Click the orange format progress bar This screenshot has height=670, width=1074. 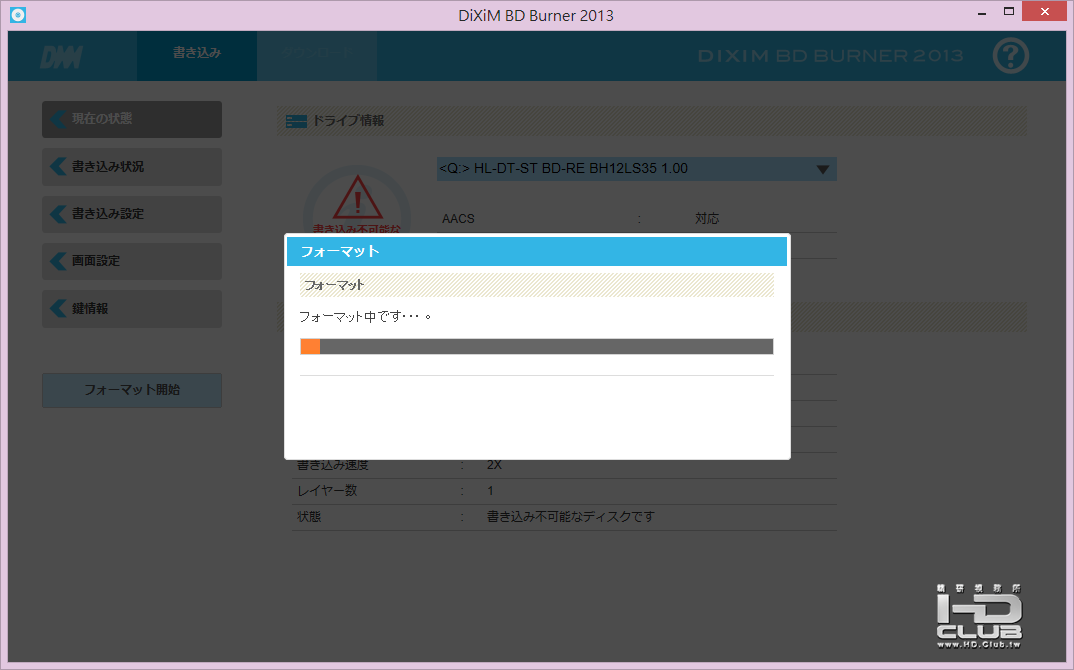(536, 347)
